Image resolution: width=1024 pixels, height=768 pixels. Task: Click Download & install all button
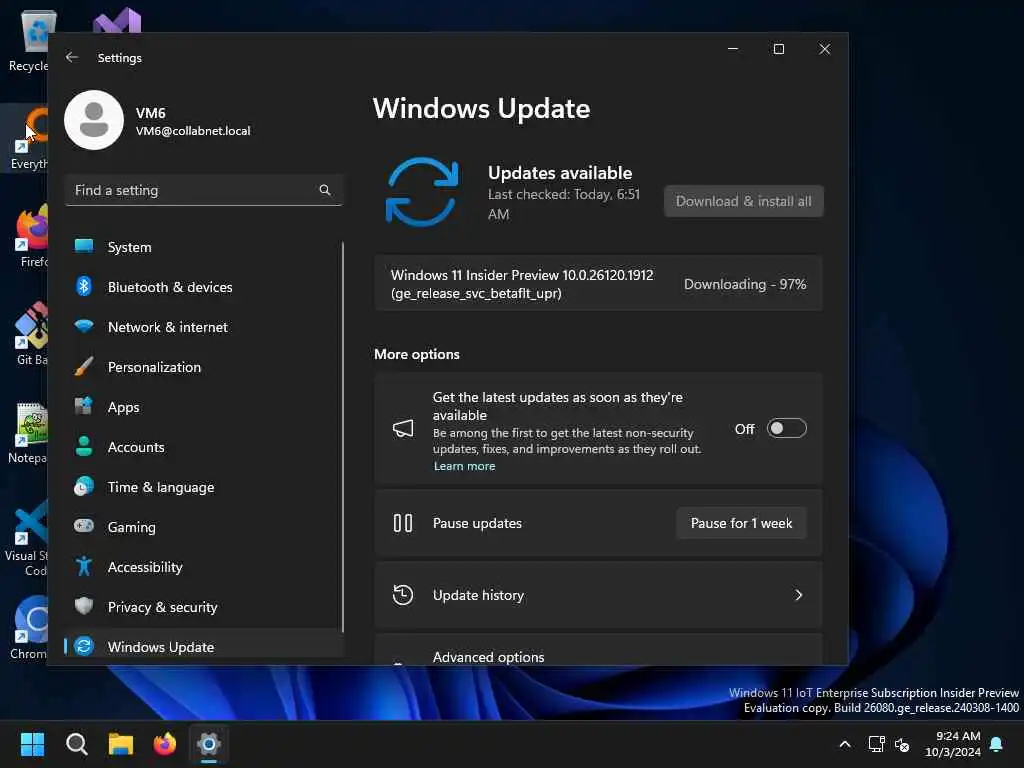(744, 201)
